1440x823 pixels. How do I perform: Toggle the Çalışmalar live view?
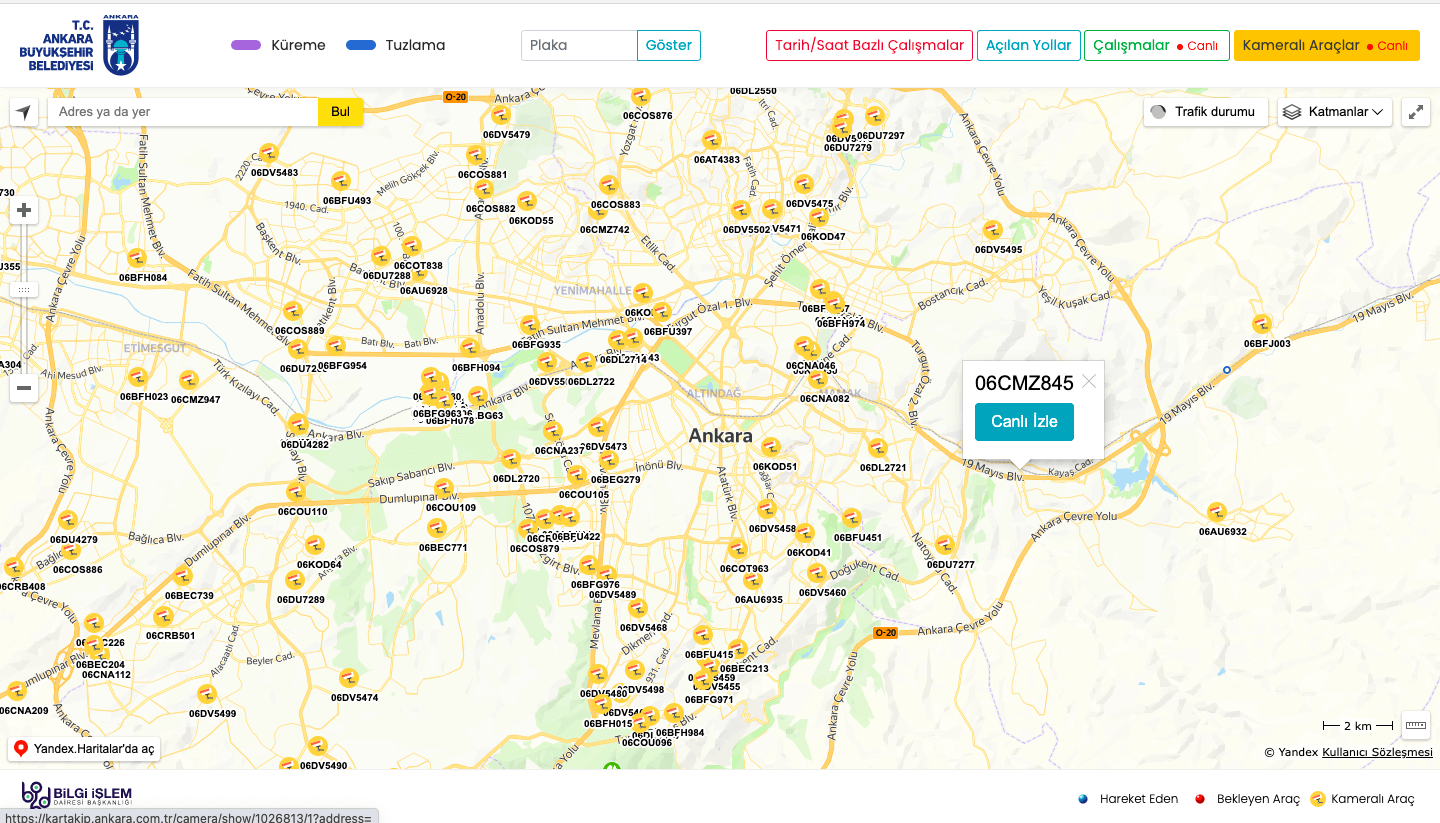click(1156, 46)
